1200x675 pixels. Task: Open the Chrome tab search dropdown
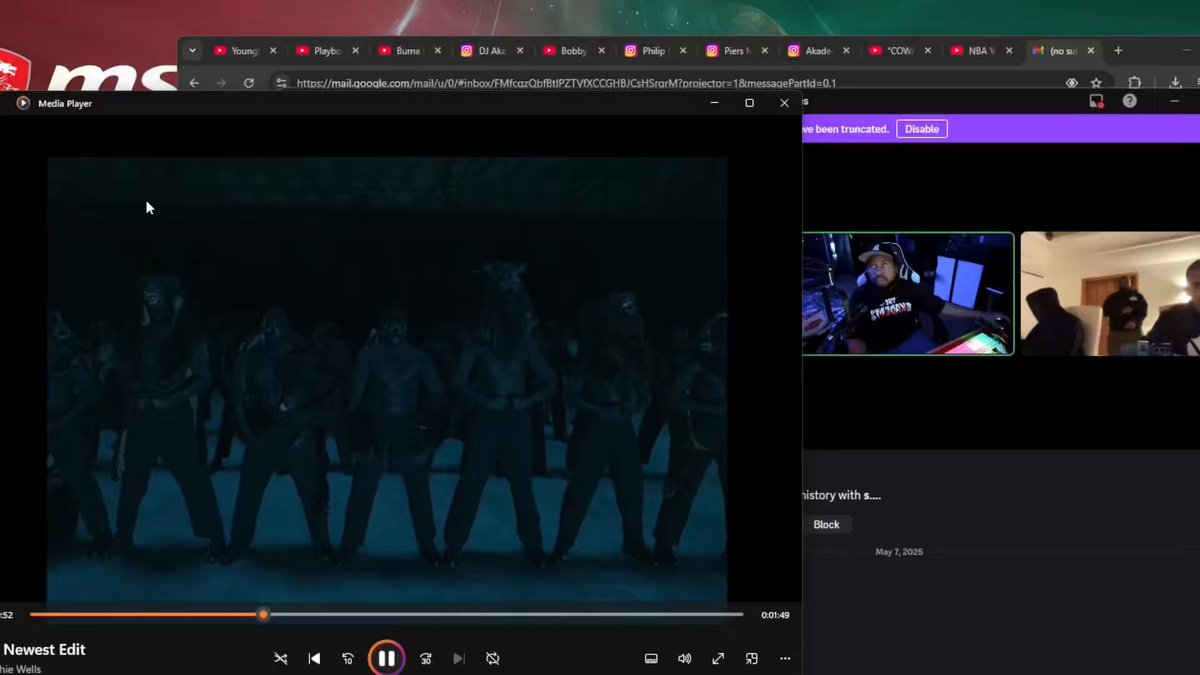tap(192, 51)
